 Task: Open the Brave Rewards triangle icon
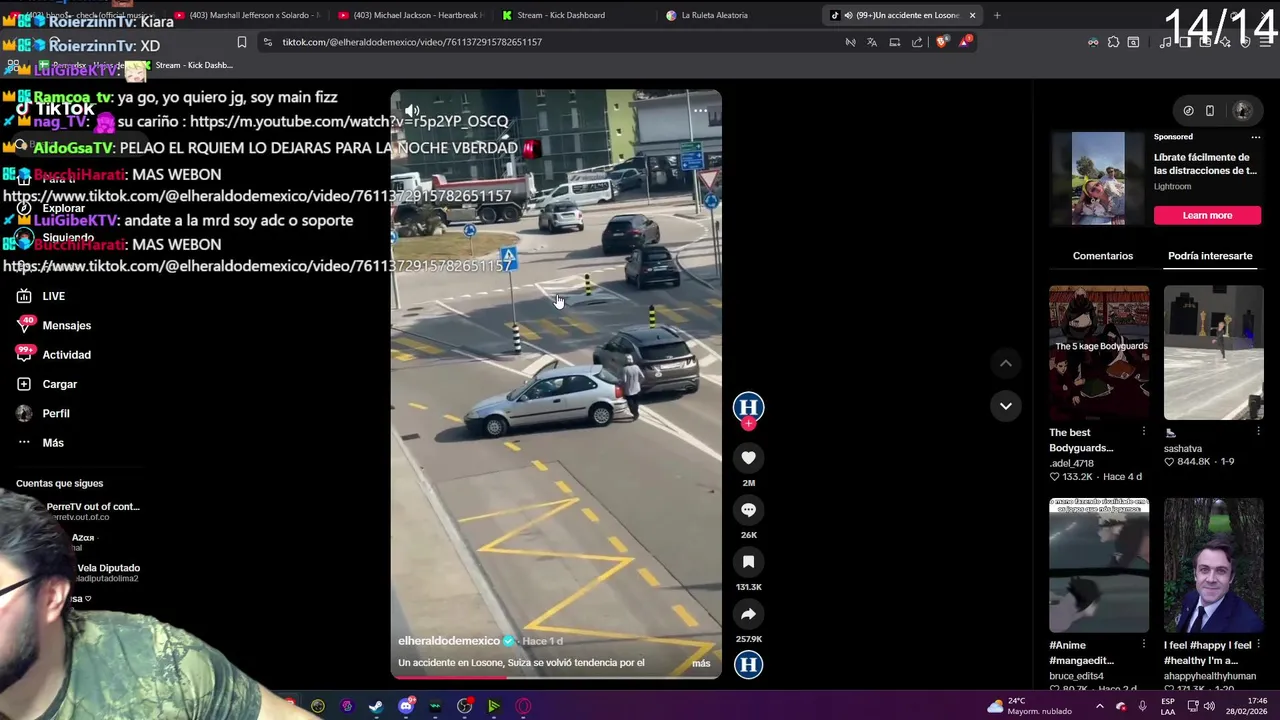point(965,42)
